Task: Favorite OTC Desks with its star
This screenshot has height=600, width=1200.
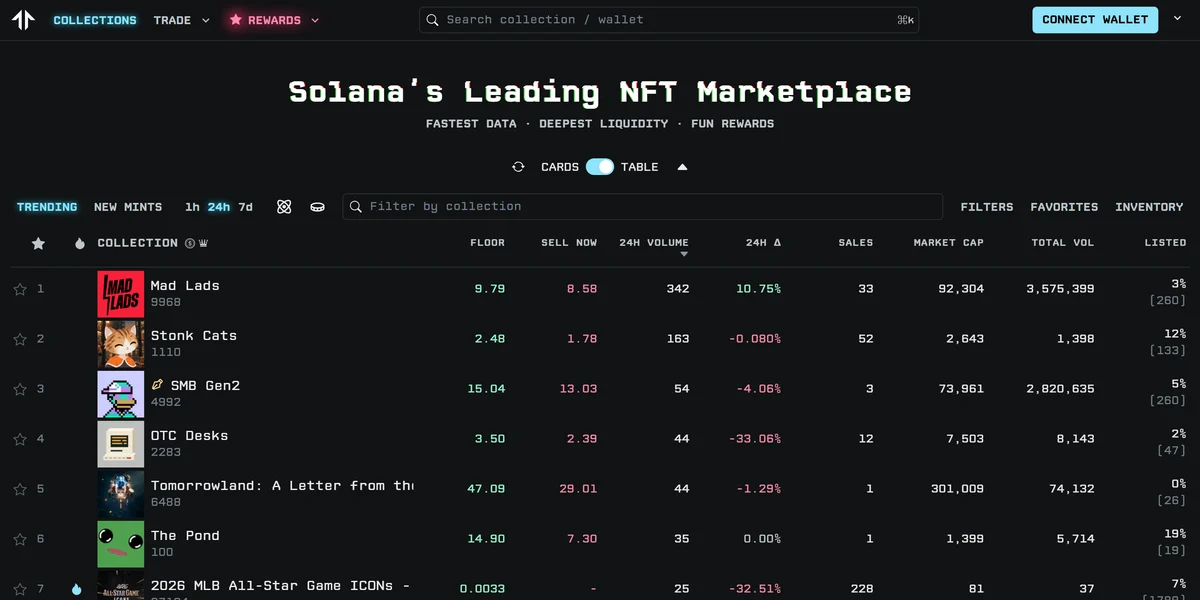Action: 20,439
